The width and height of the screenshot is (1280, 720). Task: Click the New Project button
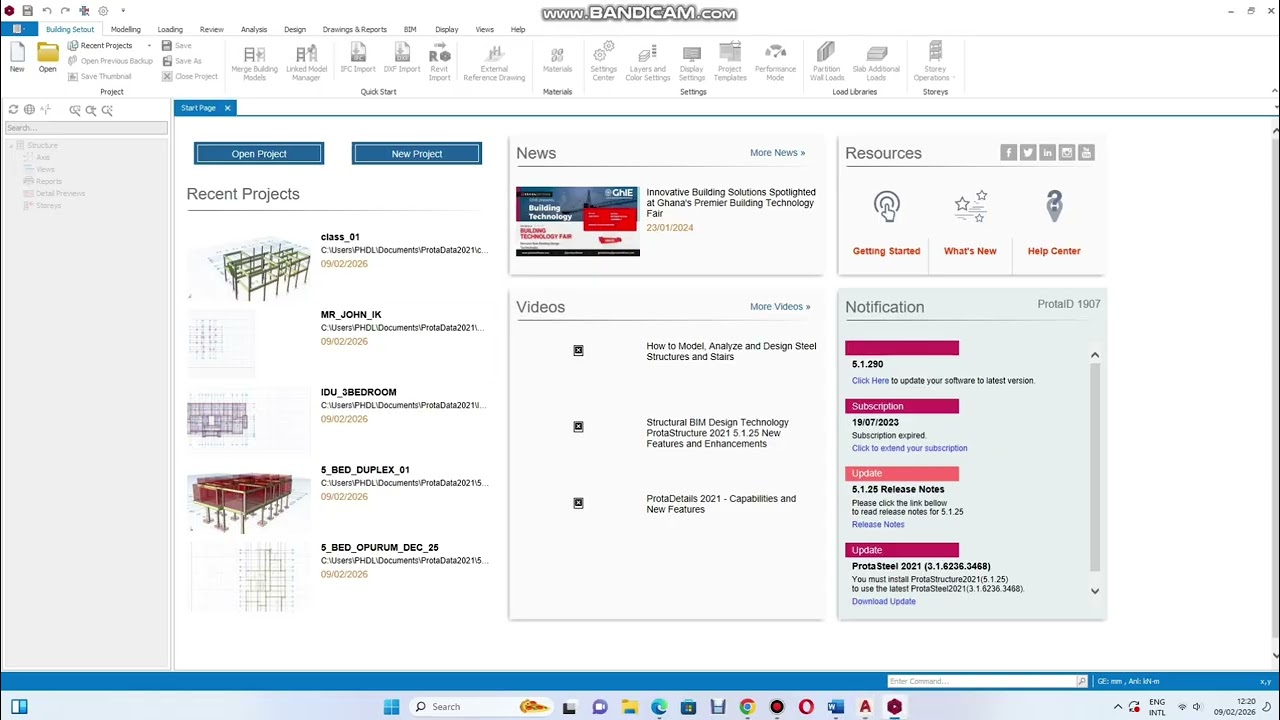point(417,153)
